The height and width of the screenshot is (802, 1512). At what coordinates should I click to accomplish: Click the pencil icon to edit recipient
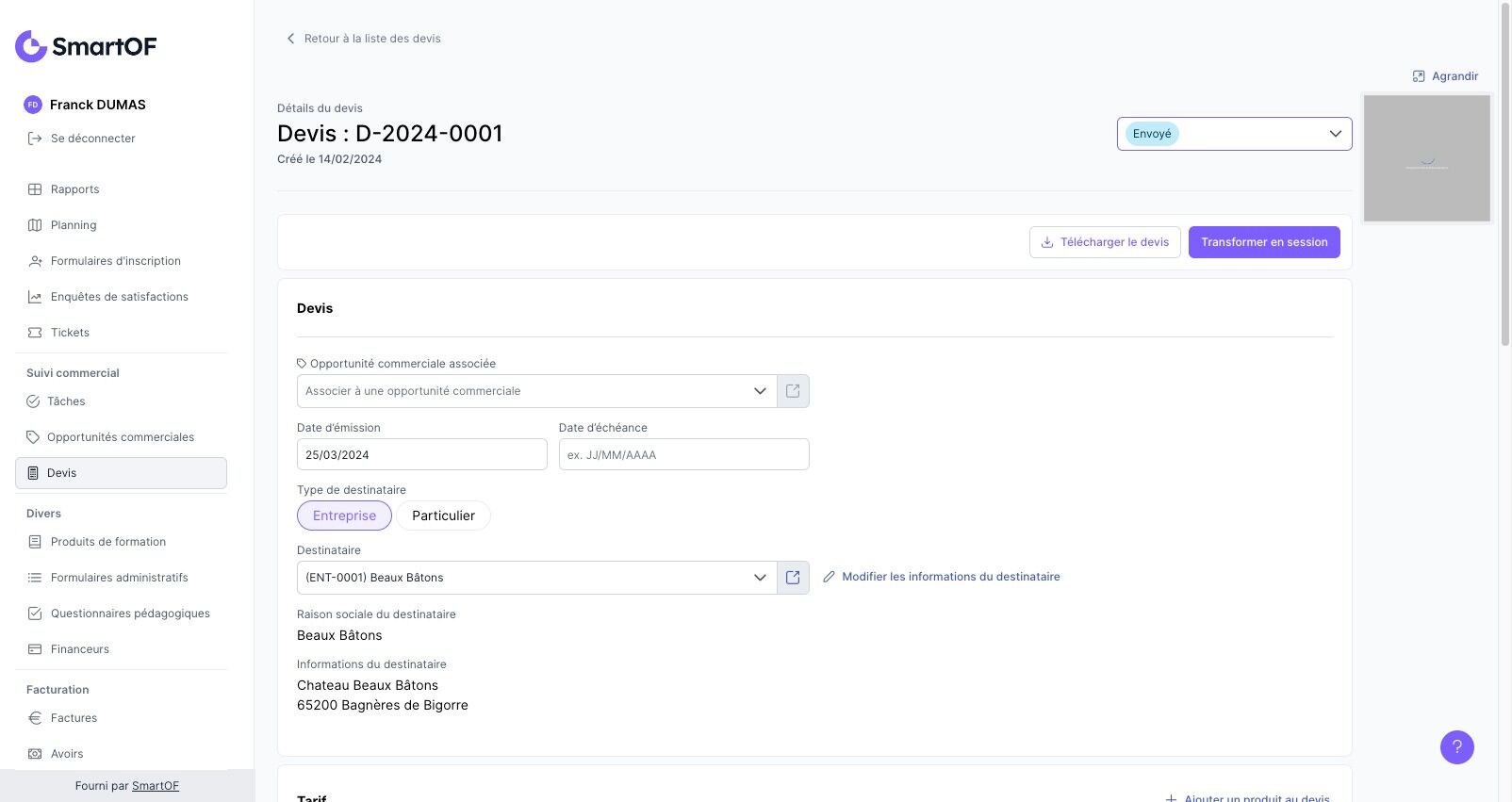pos(829,577)
